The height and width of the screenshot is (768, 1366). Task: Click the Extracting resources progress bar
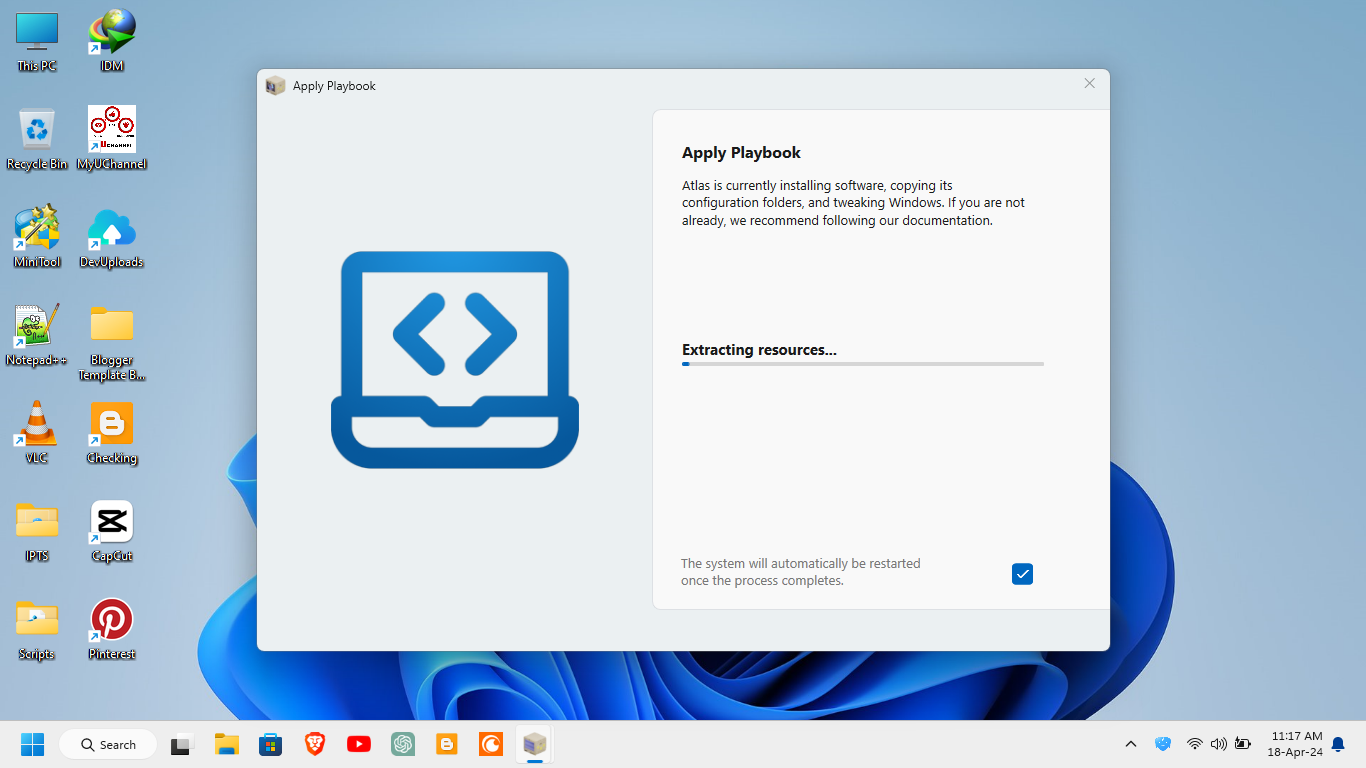coord(863,364)
